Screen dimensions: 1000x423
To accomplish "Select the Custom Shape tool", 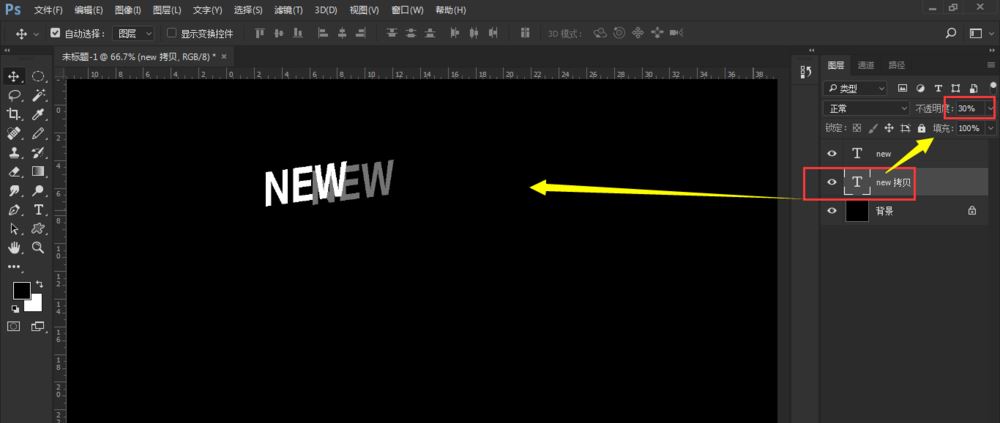I will tap(38, 228).
